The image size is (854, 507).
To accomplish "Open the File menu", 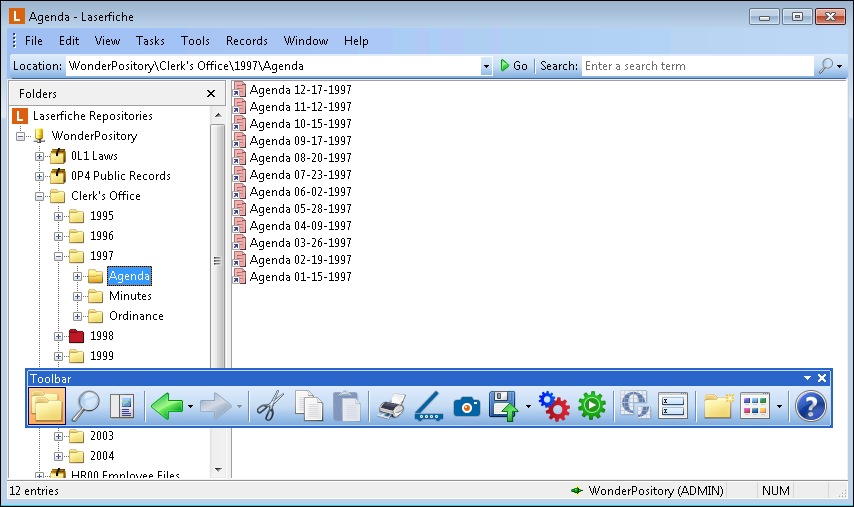I will coord(34,41).
